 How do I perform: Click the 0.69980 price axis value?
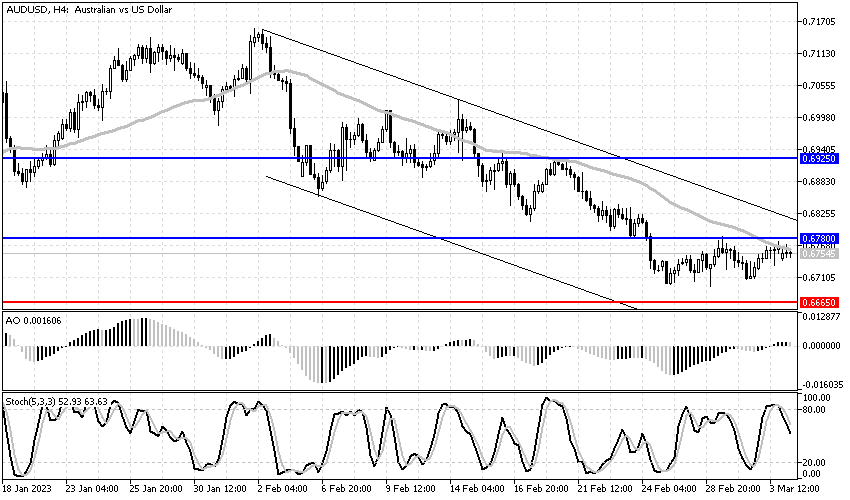[x=821, y=118]
